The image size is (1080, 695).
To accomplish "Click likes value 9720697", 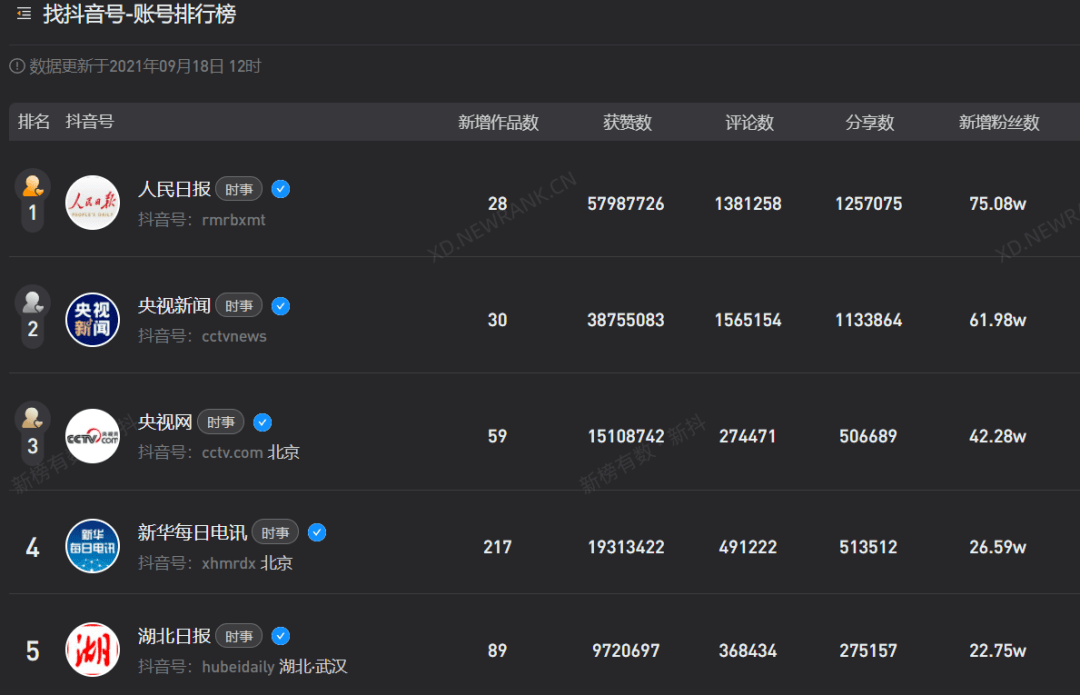I will coord(625,651).
